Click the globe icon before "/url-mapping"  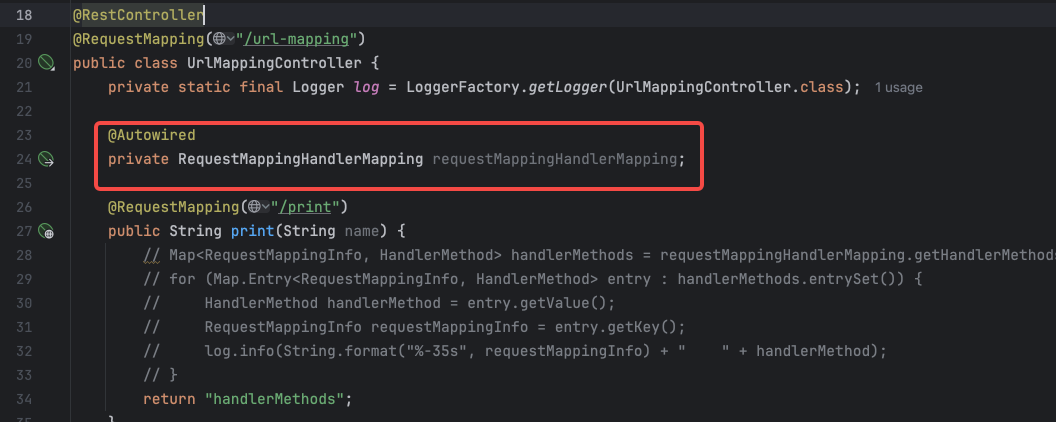click(219, 39)
